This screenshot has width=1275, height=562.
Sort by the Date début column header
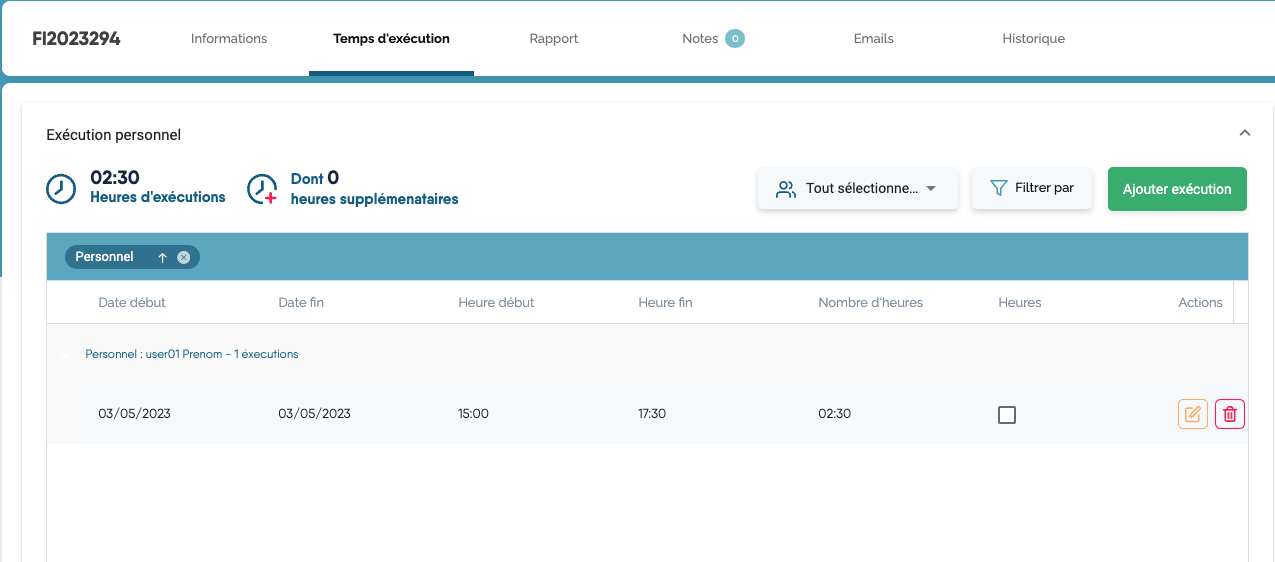point(132,302)
